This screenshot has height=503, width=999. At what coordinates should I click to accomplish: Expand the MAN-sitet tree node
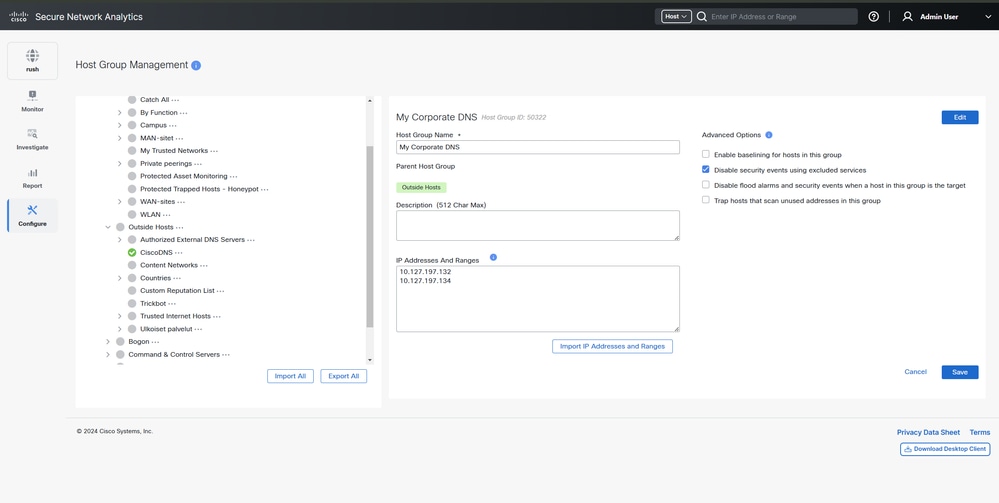(x=119, y=138)
